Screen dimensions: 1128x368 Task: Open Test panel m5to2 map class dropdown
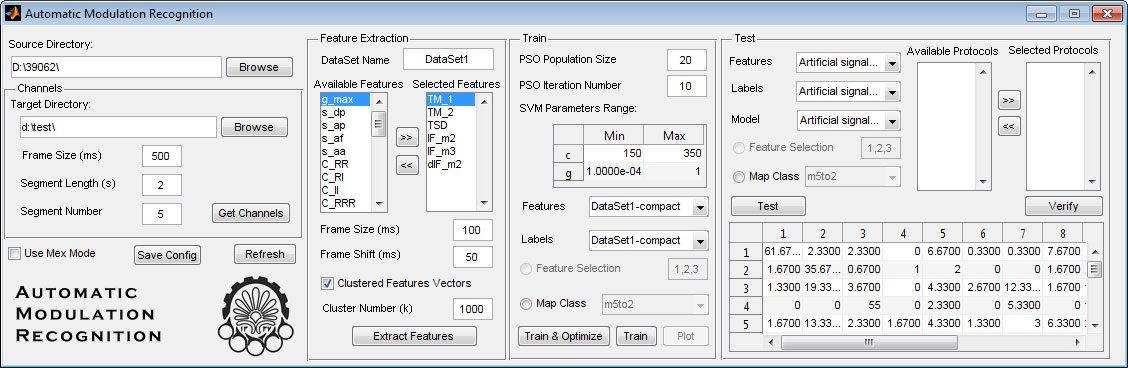(852, 177)
